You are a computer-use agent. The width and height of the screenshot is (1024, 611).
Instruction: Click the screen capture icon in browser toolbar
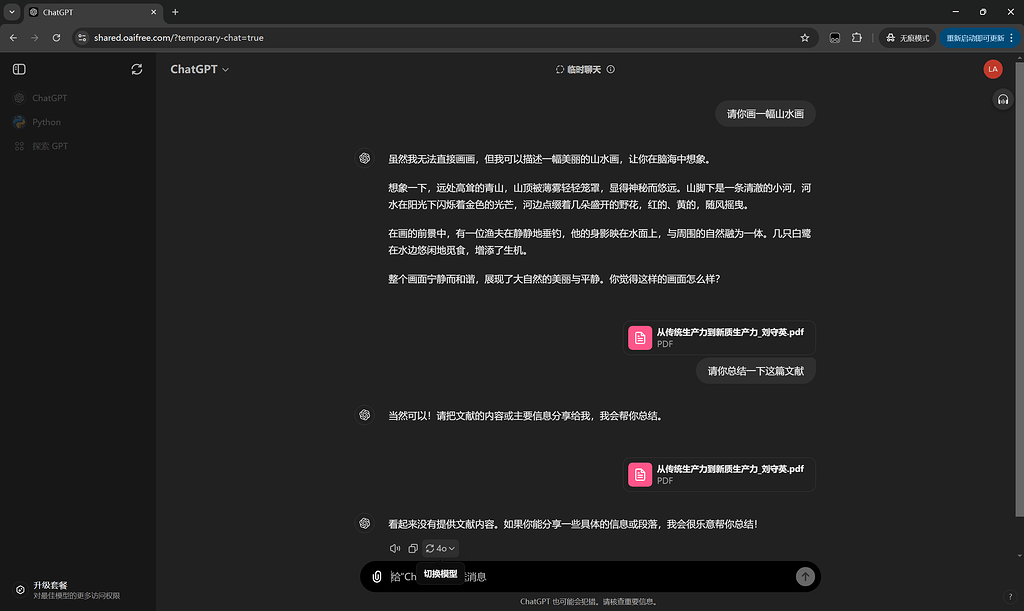[835, 38]
